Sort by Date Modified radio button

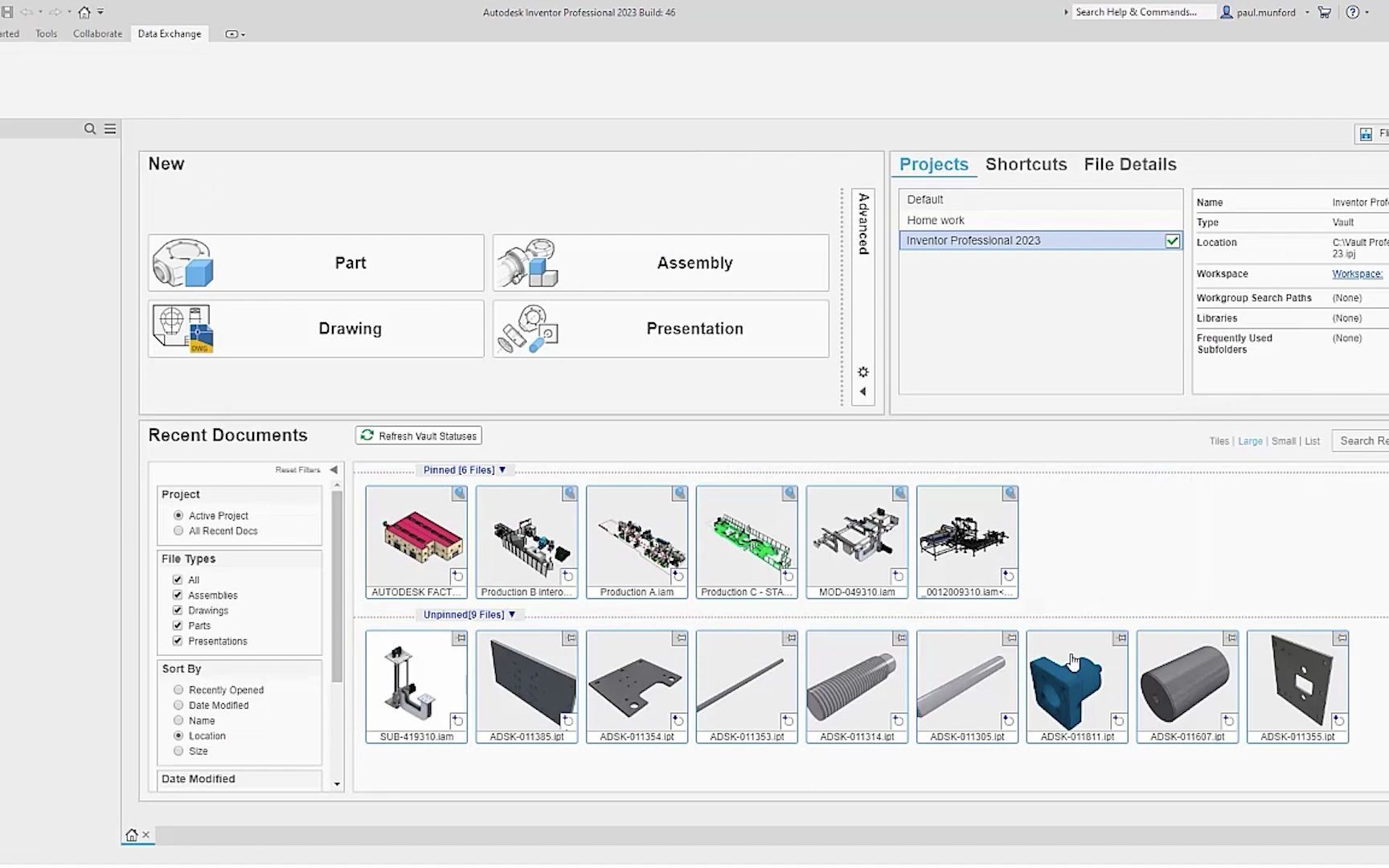point(178,705)
